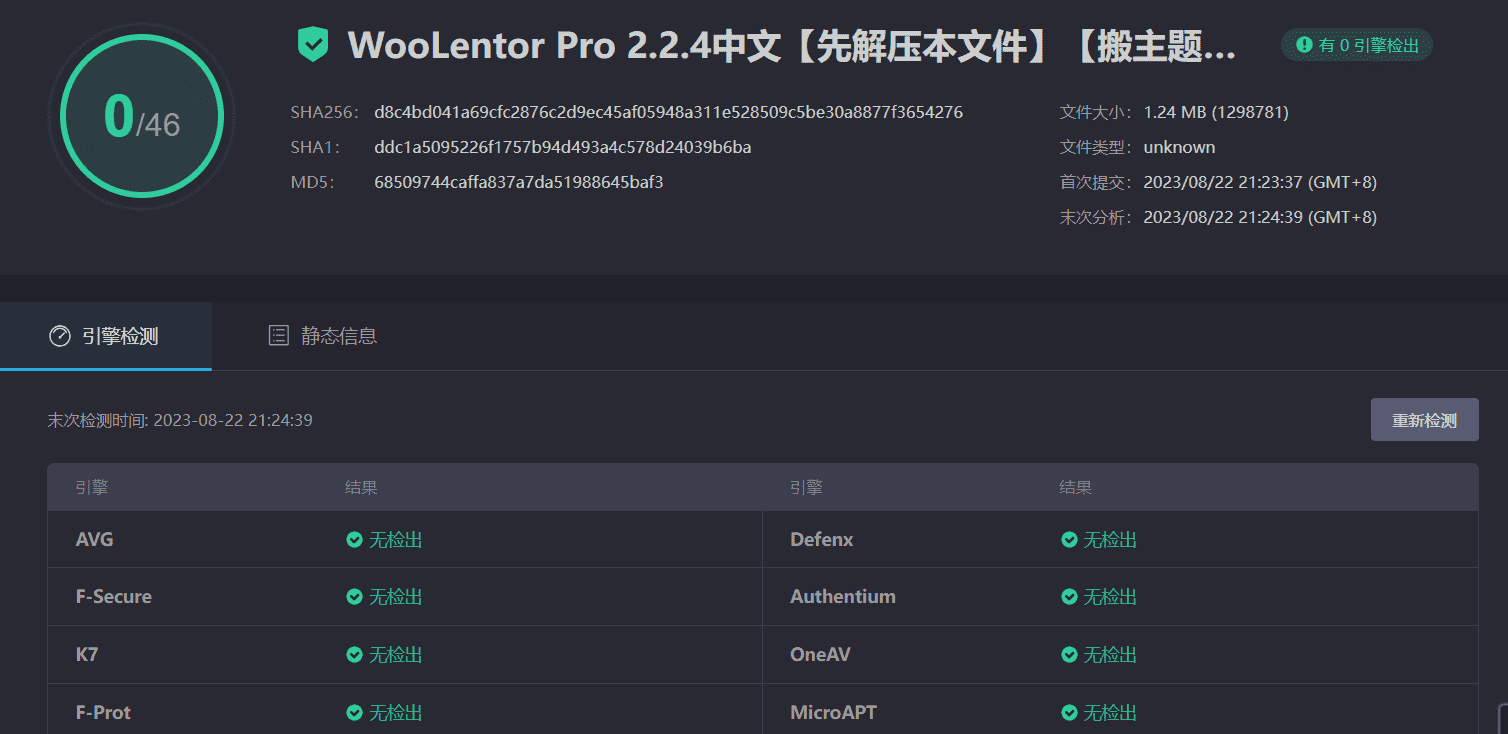
Task: Click the gauge icon on the 引擎检测 tab
Action: click(60, 336)
